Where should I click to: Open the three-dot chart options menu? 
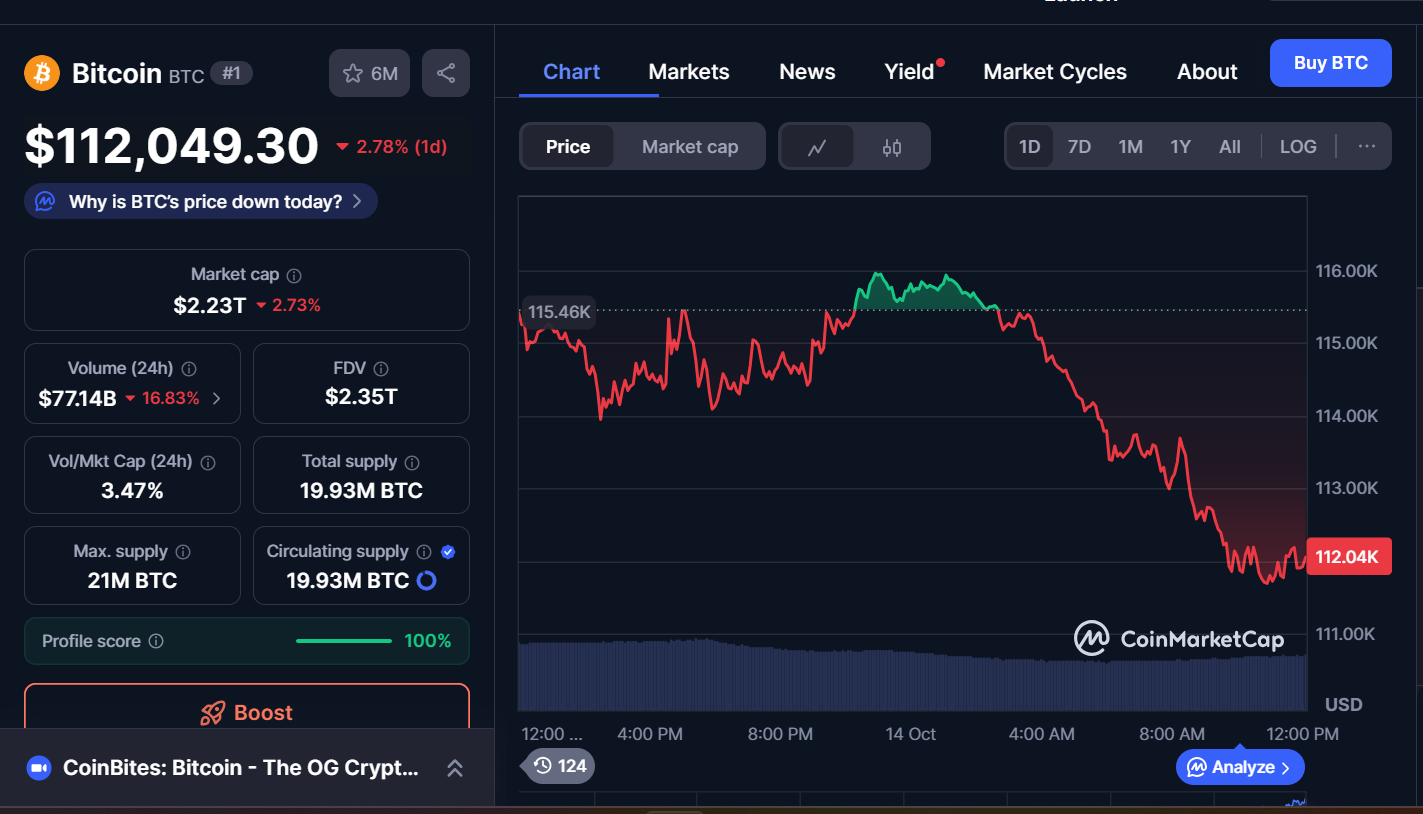click(1366, 146)
